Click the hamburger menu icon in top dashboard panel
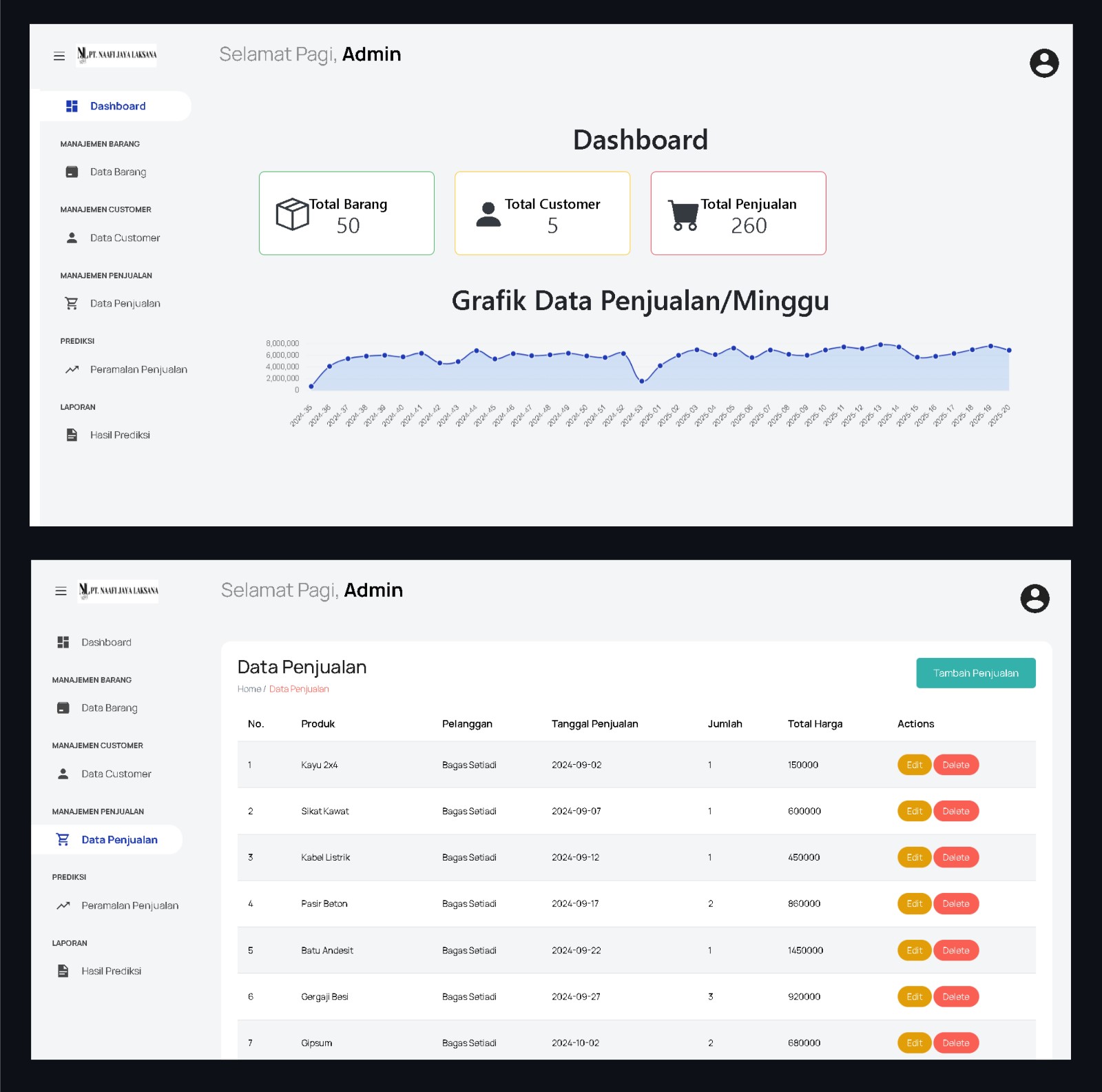This screenshot has height=1092, width=1102. 59,56
